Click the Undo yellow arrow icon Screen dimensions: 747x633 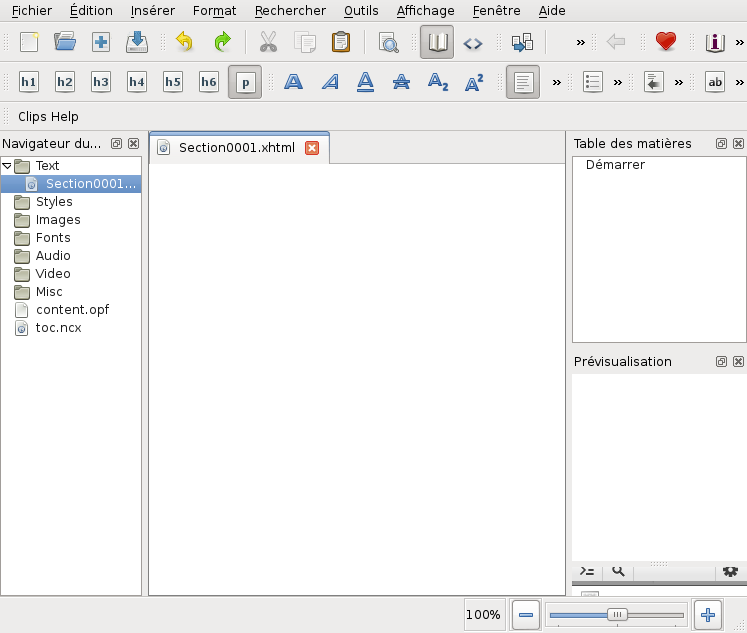click(x=184, y=42)
